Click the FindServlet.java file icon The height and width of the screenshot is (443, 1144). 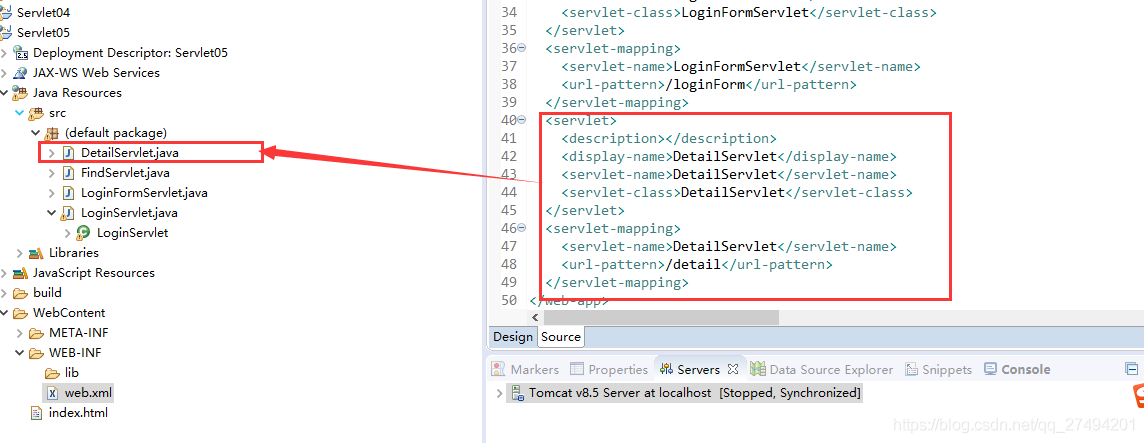(x=69, y=173)
